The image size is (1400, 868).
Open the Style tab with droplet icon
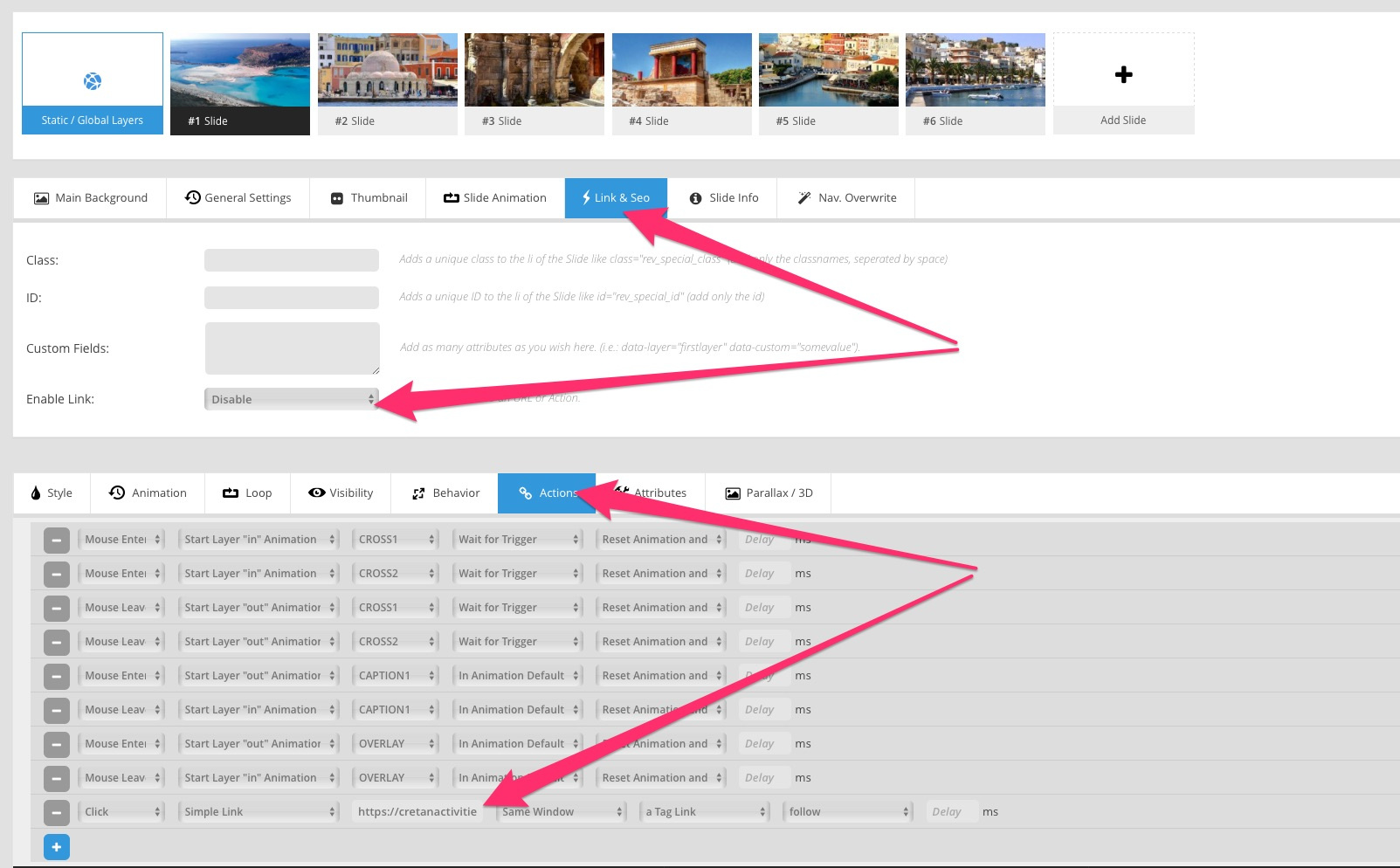[52, 493]
